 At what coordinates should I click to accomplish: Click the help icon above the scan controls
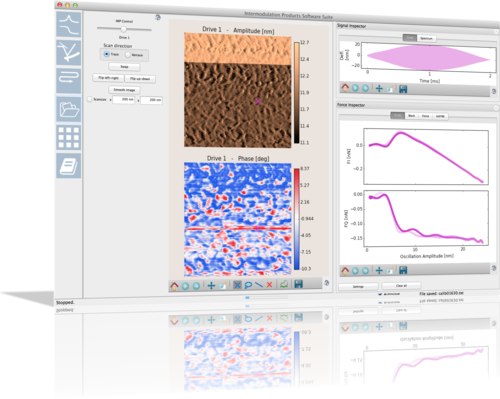(158, 17)
